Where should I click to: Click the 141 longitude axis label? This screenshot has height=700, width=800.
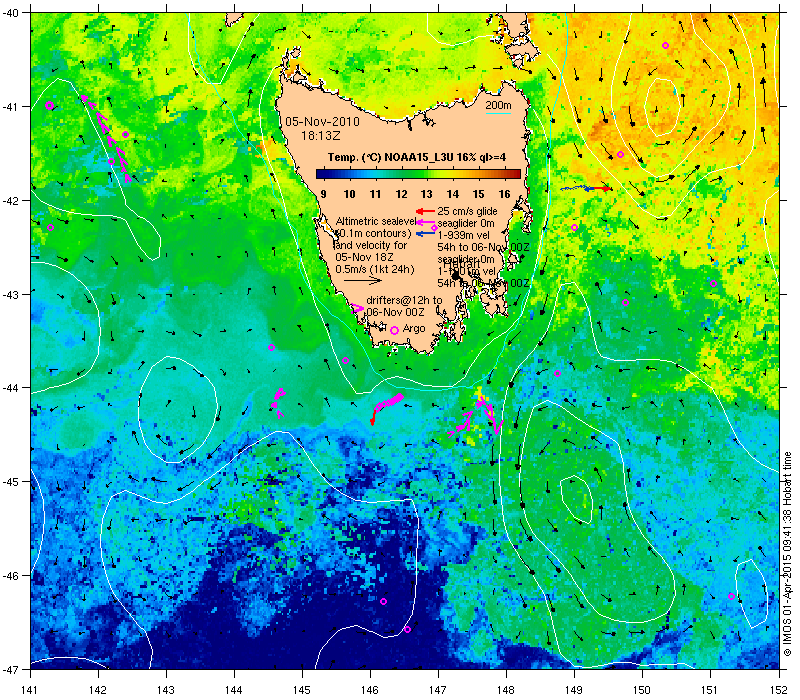31,690
